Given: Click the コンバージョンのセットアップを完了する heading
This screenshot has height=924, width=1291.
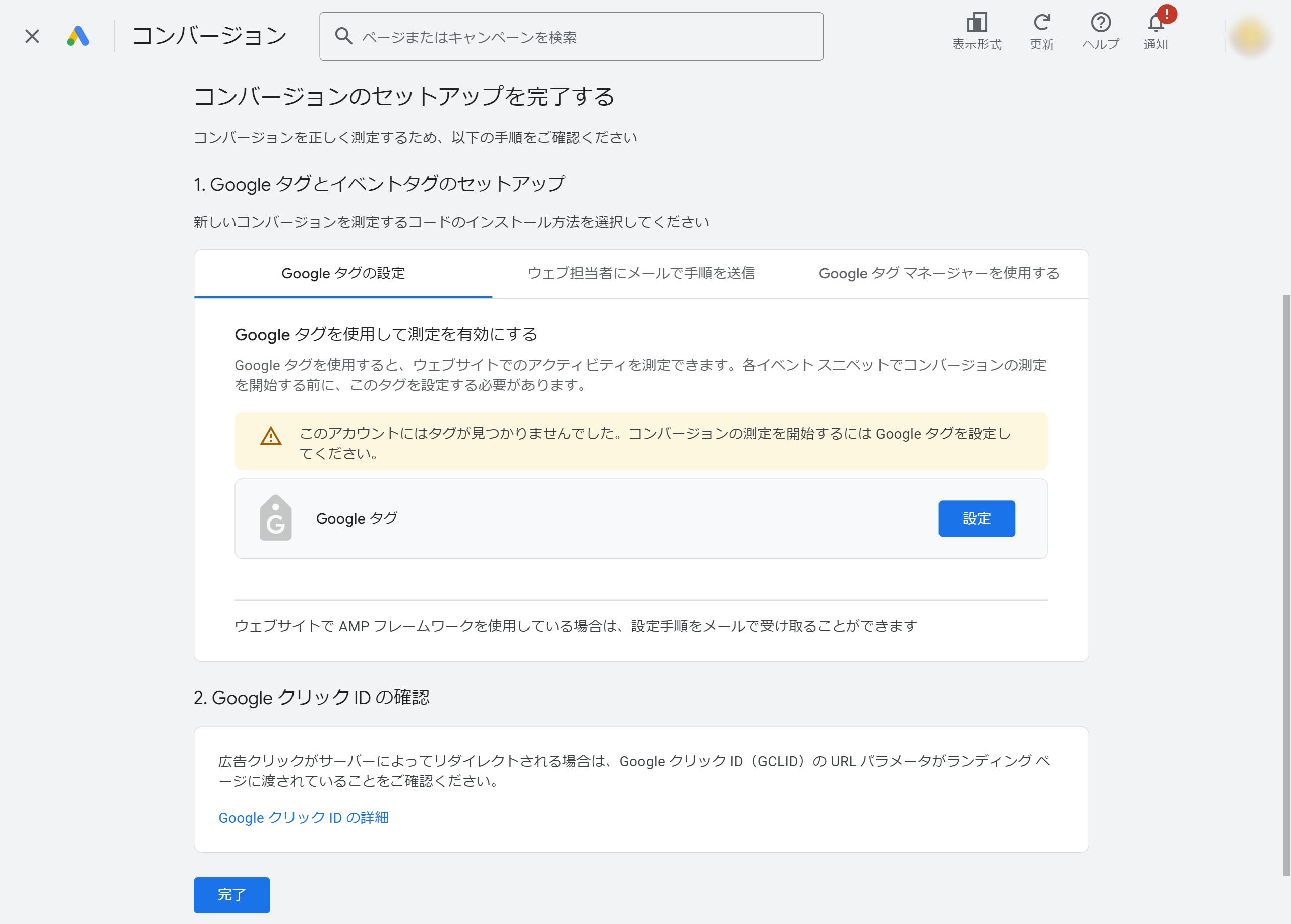Looking at the screenshot, I should (x=404, y=97).
